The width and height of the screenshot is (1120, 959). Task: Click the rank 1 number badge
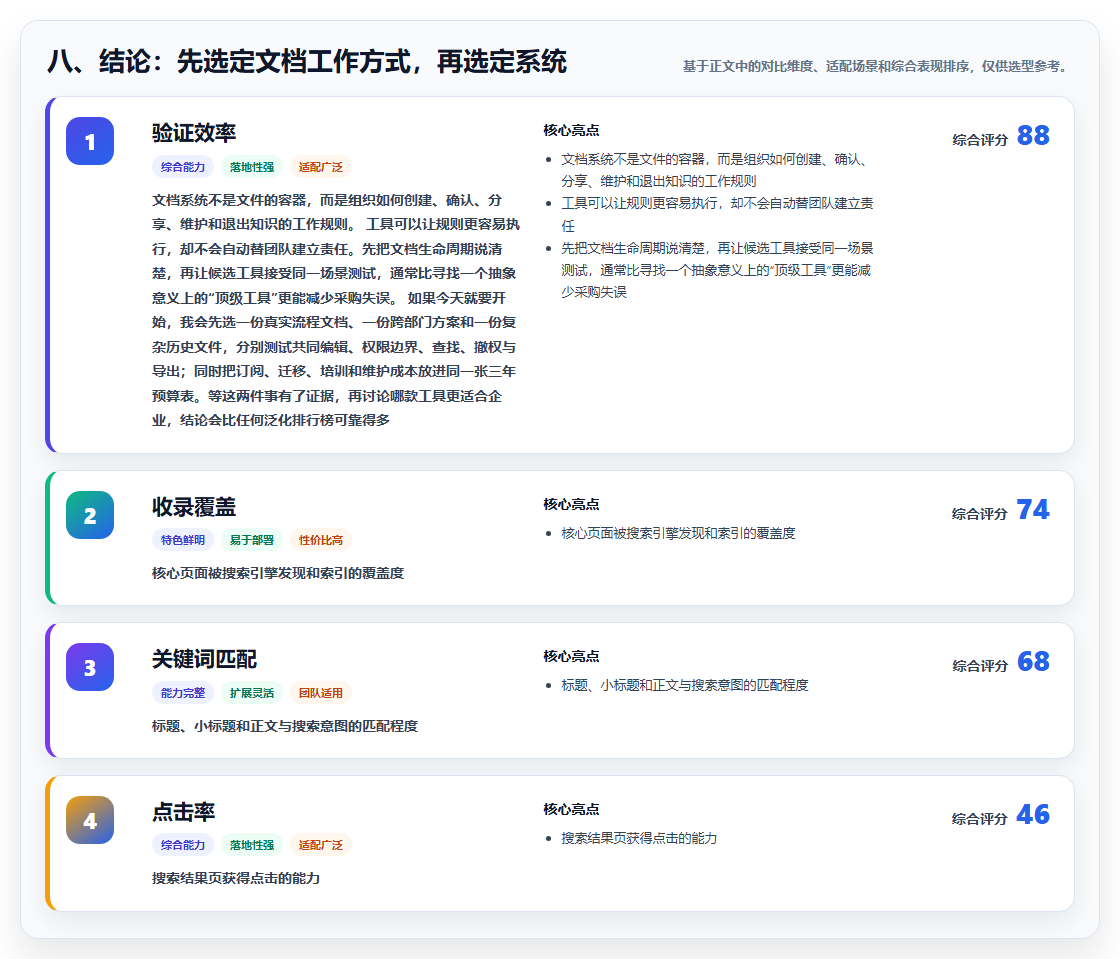point(90,141)
